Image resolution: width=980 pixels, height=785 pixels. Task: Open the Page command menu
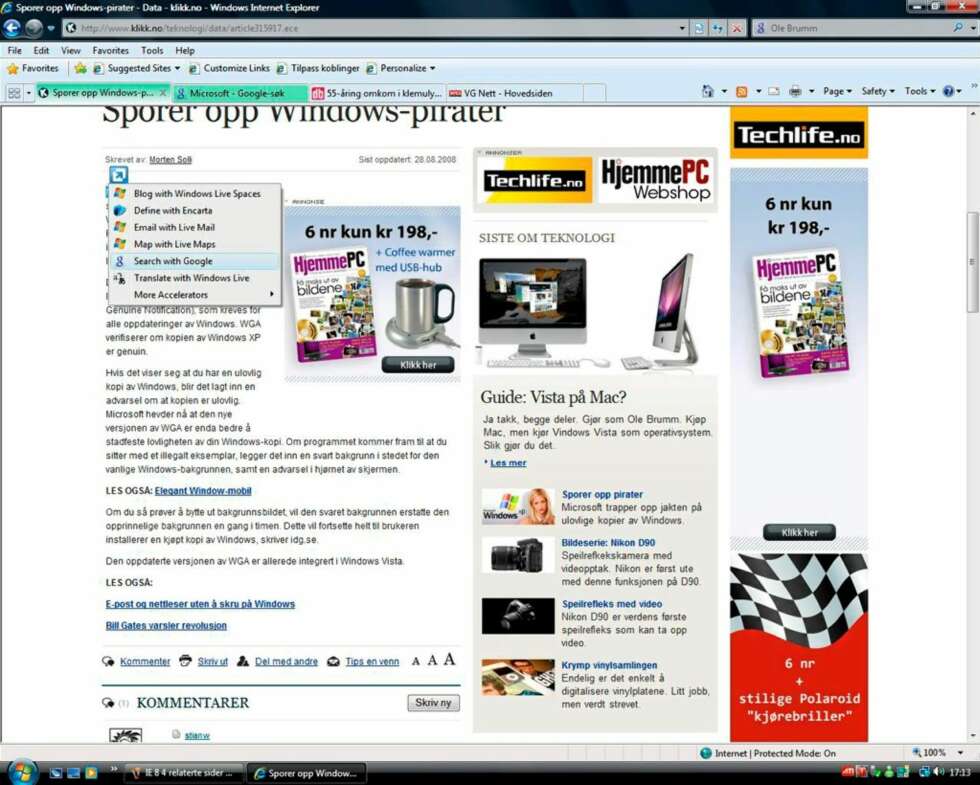[838, 91]
